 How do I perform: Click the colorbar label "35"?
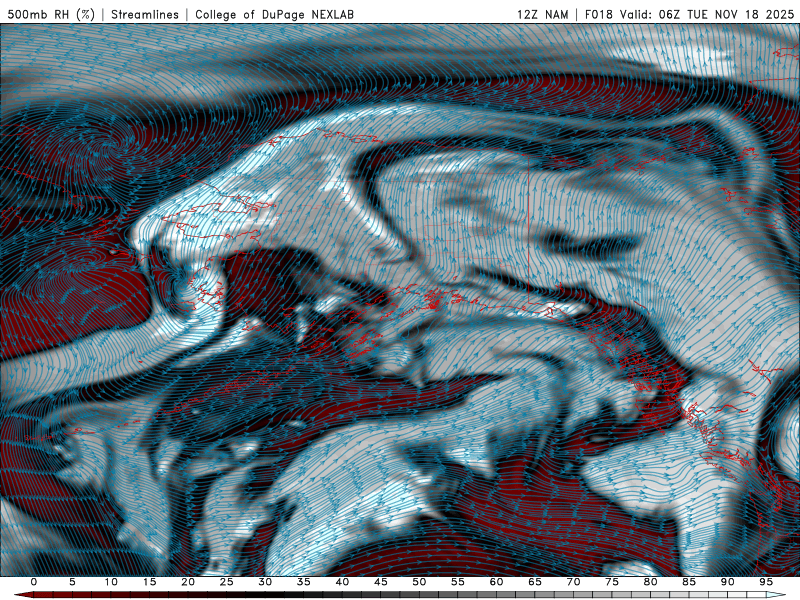304,582
